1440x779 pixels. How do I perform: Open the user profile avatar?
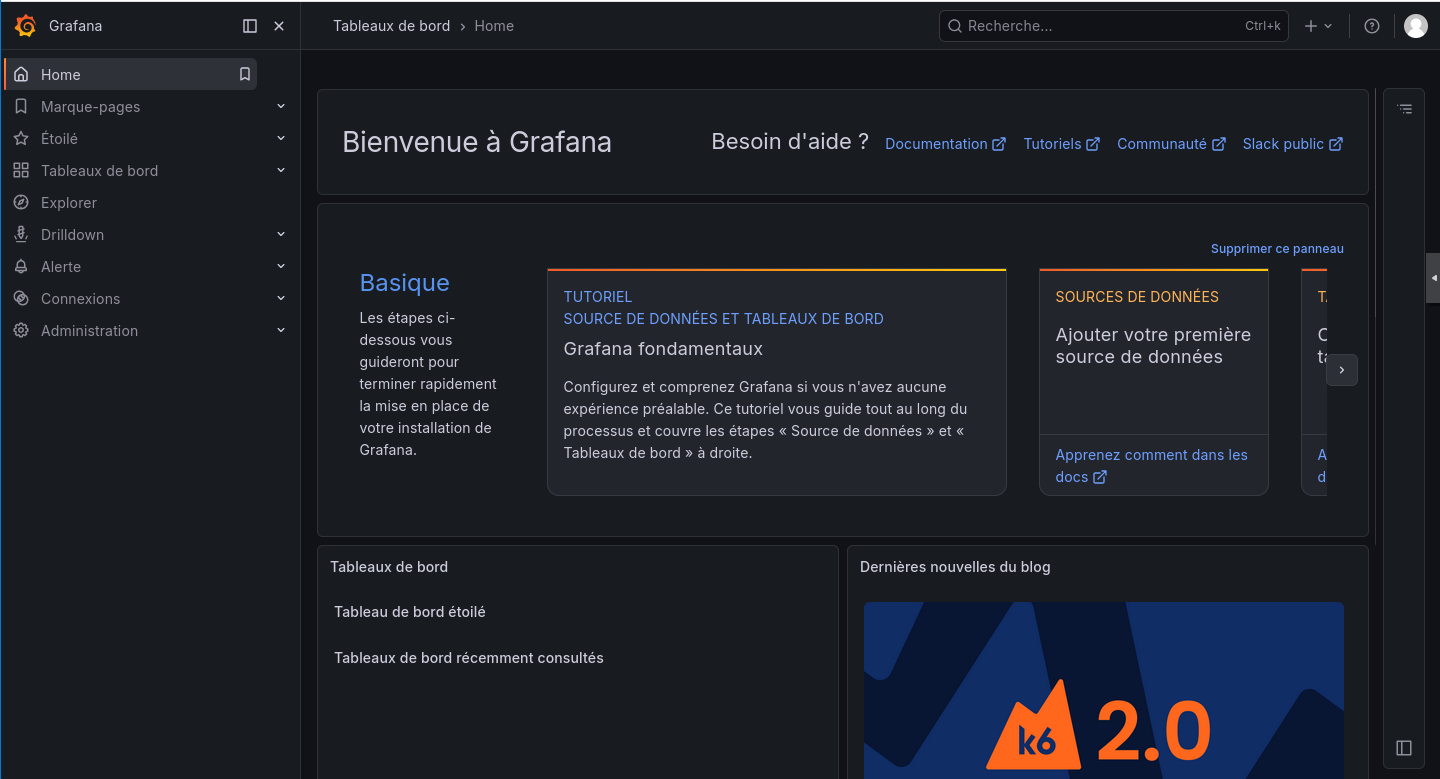click(1415, 26)
